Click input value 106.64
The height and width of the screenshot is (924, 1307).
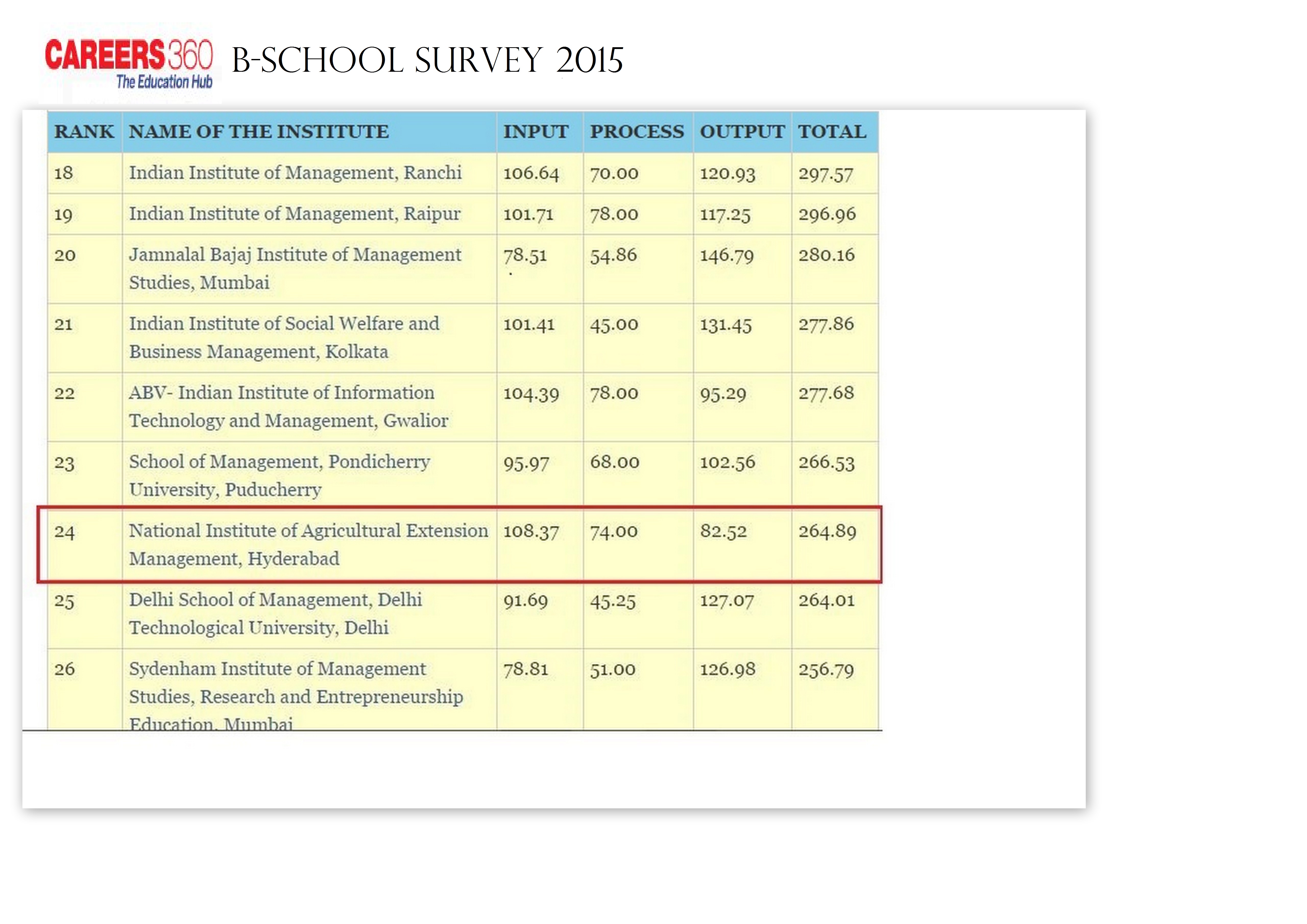tap(531, 173)
